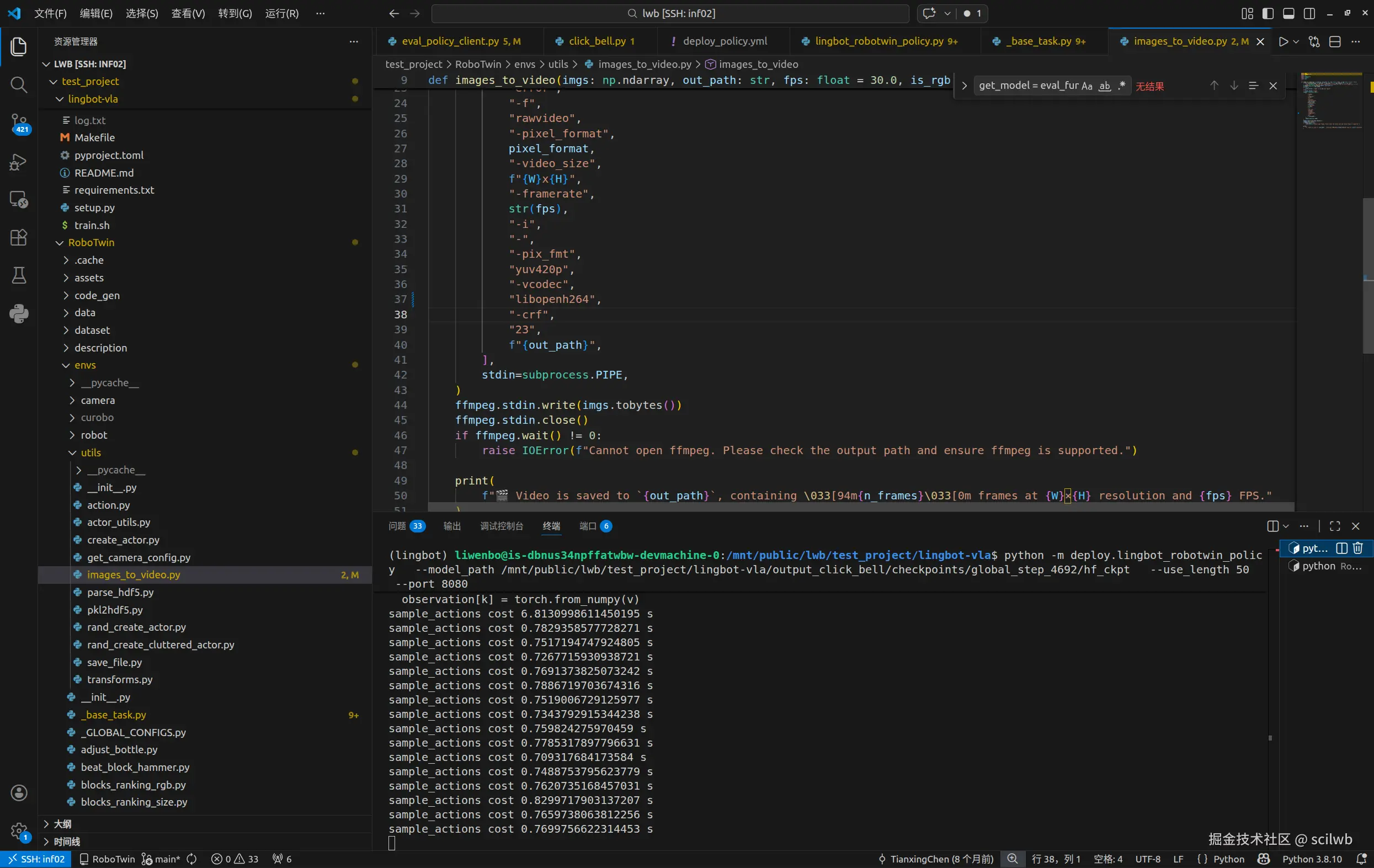
Task: Toggle regular expression search option
Action: pos(1122,86)
